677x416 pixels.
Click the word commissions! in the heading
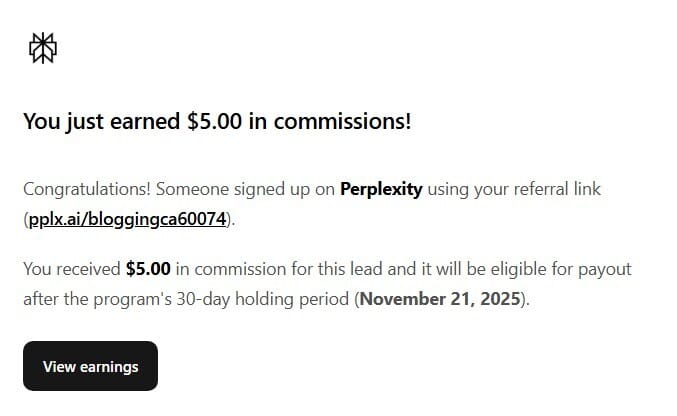[342, 122]
